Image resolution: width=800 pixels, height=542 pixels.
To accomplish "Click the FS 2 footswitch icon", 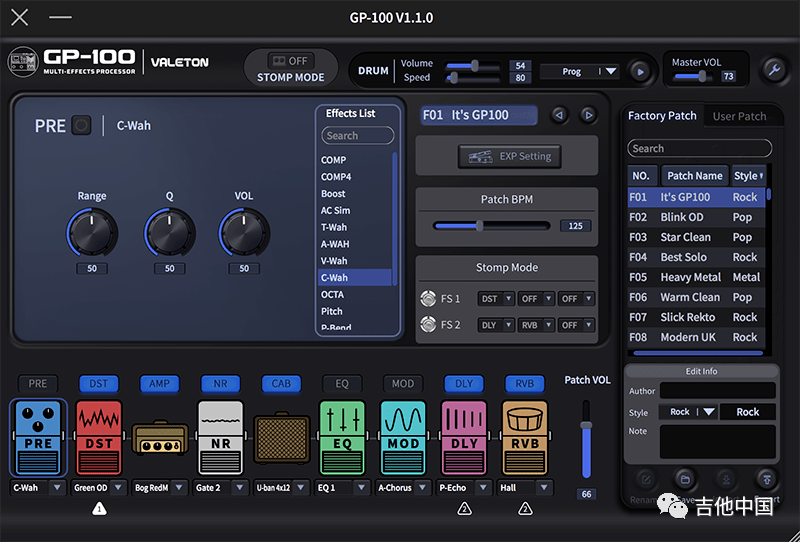I will click(x=428, y=324).
